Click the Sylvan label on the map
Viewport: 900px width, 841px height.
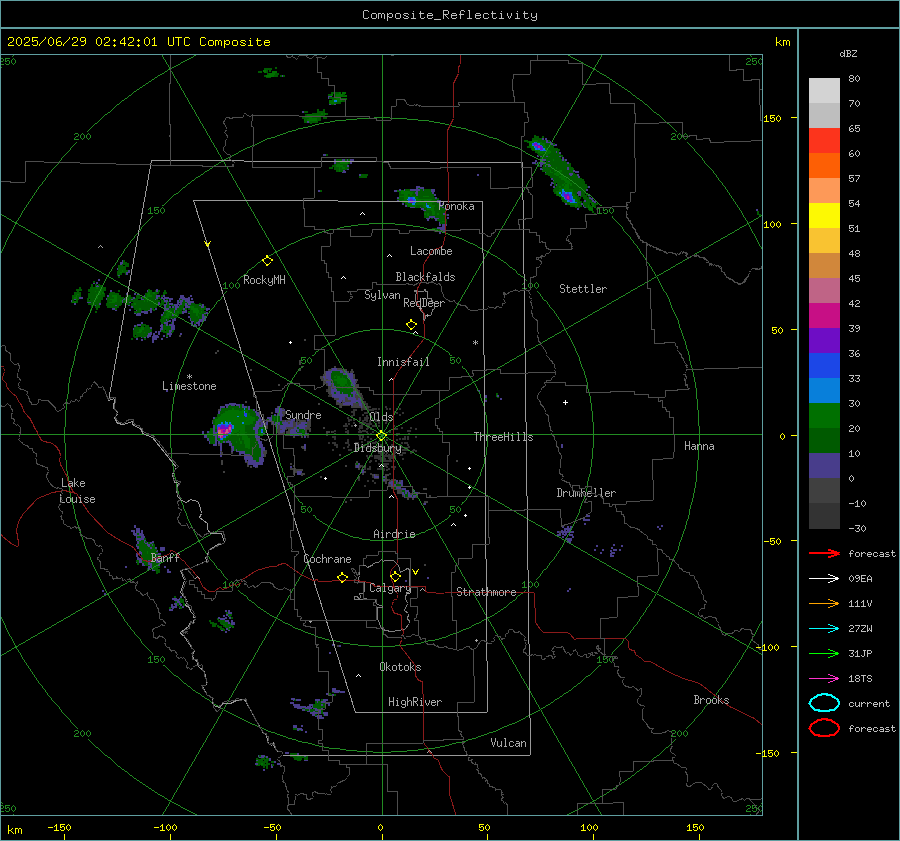coord(382,295)
